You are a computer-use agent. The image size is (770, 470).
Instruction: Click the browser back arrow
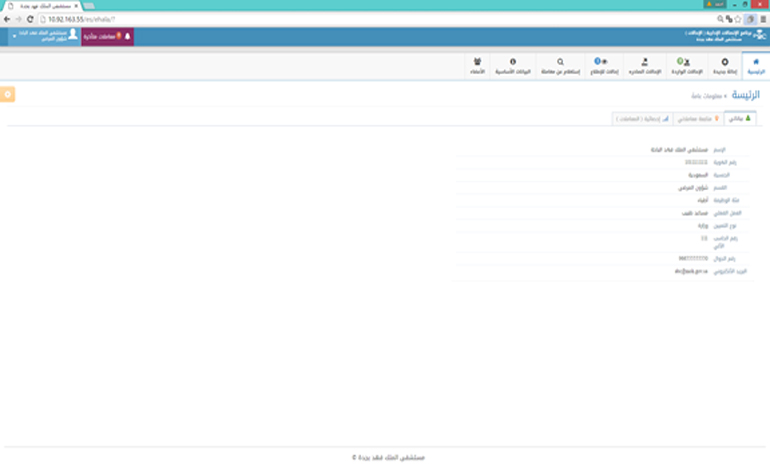point(7,18)
